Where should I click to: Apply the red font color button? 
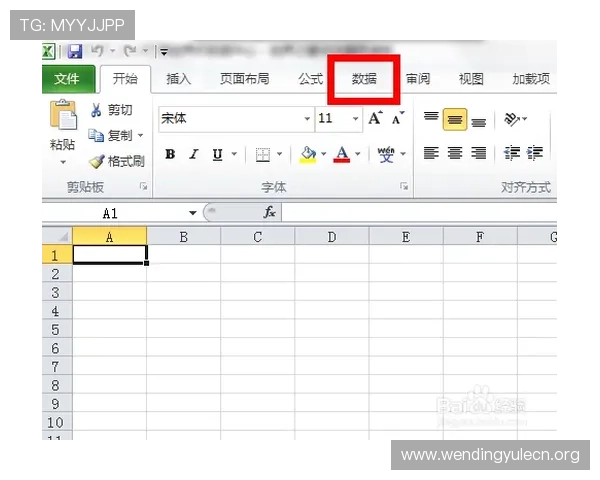(342, 154)
